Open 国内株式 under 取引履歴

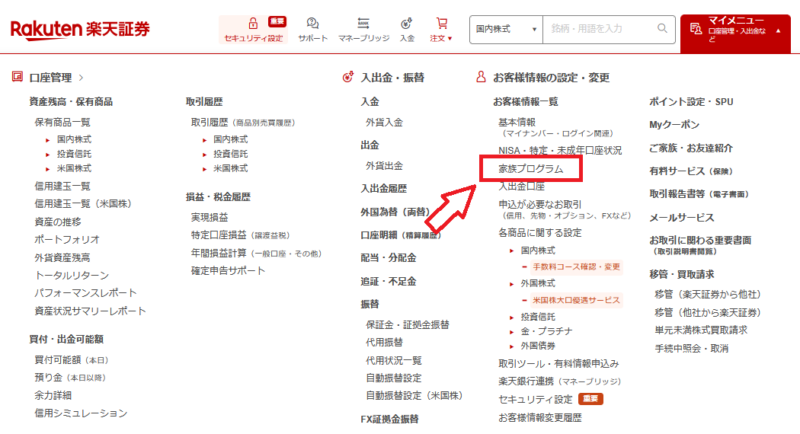point(231,139)
